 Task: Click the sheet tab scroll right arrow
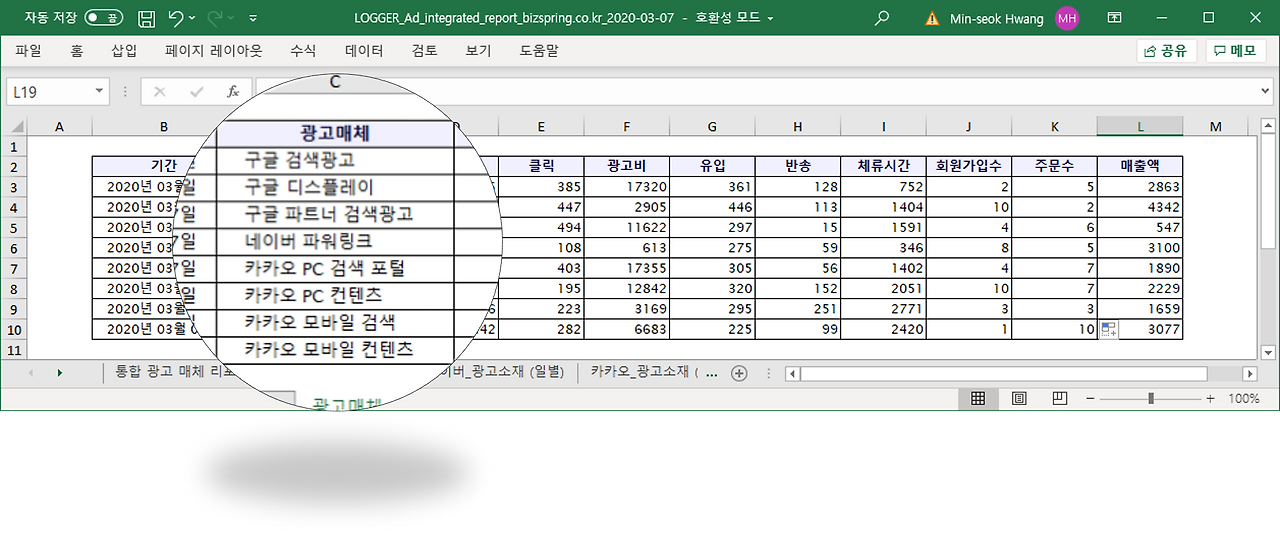(59, 373)
